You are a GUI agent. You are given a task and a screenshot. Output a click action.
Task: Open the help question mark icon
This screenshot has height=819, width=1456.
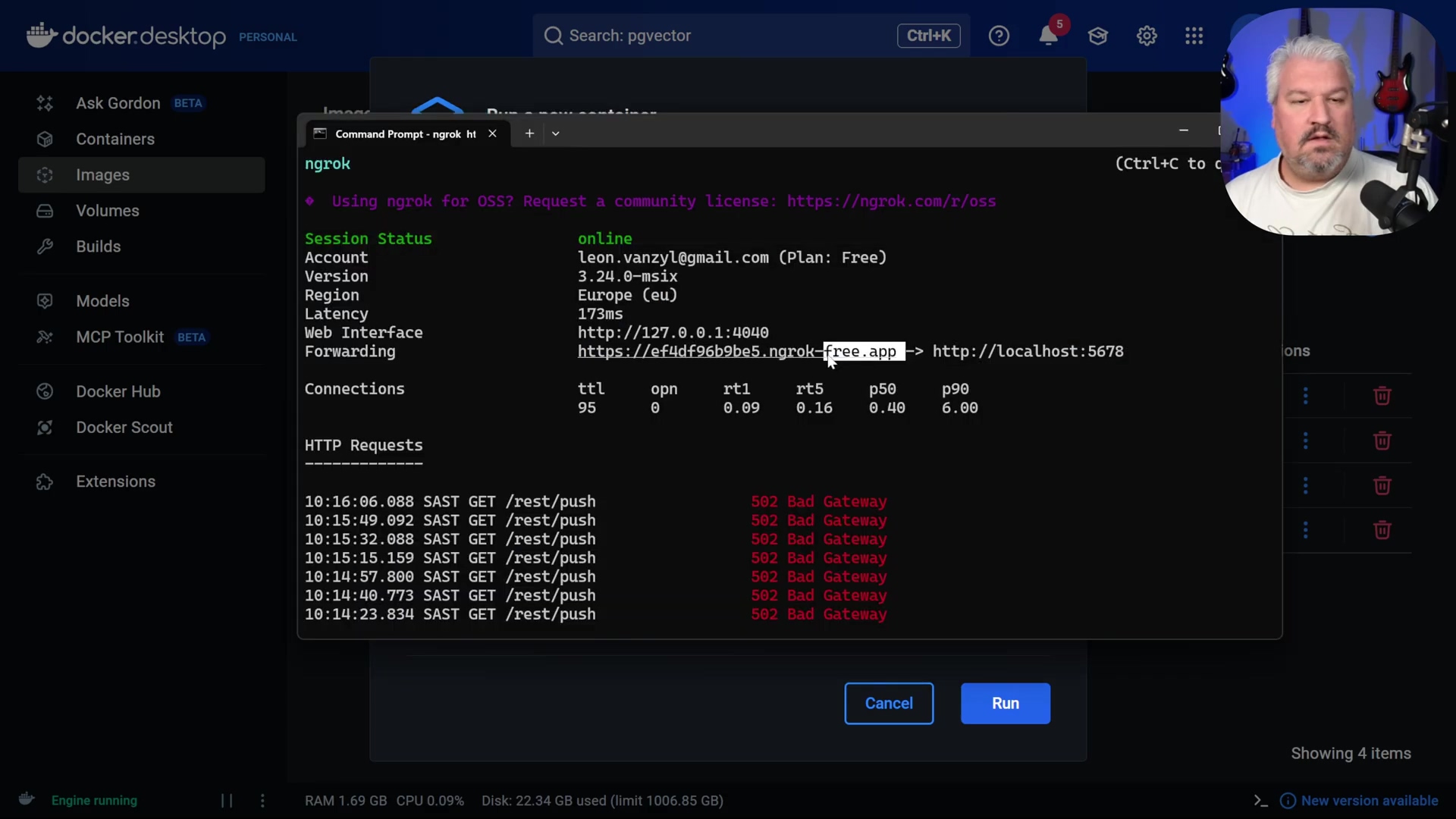pos(999,36)
